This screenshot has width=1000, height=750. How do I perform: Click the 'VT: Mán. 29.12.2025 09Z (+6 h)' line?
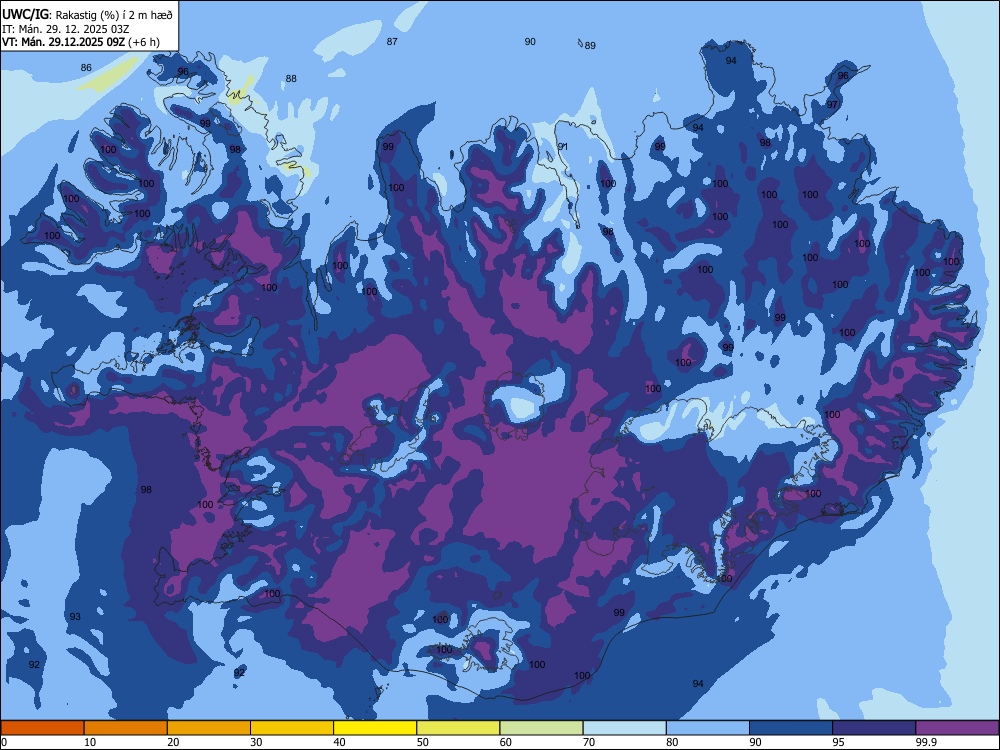(x=80, y=42)
